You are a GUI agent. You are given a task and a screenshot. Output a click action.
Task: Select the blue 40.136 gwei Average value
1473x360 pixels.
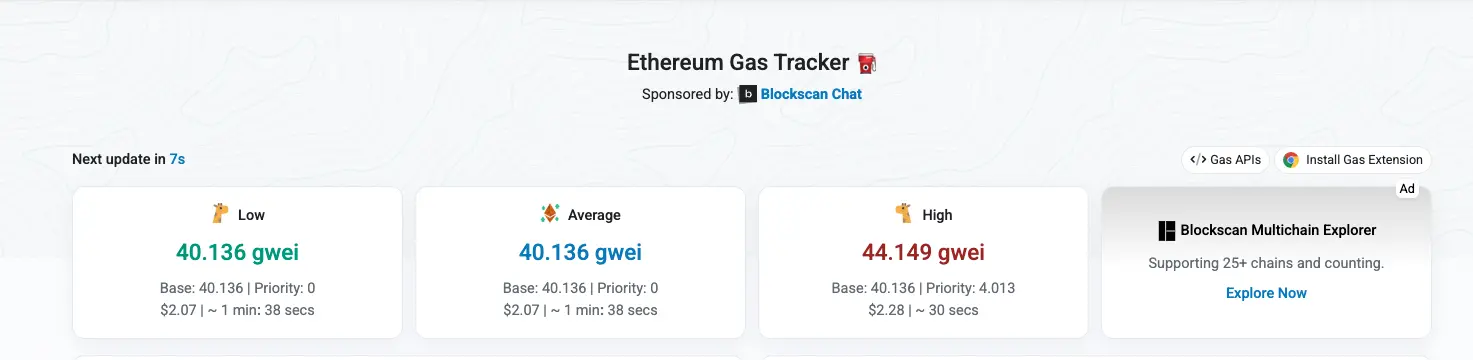[x=580, y=252]
